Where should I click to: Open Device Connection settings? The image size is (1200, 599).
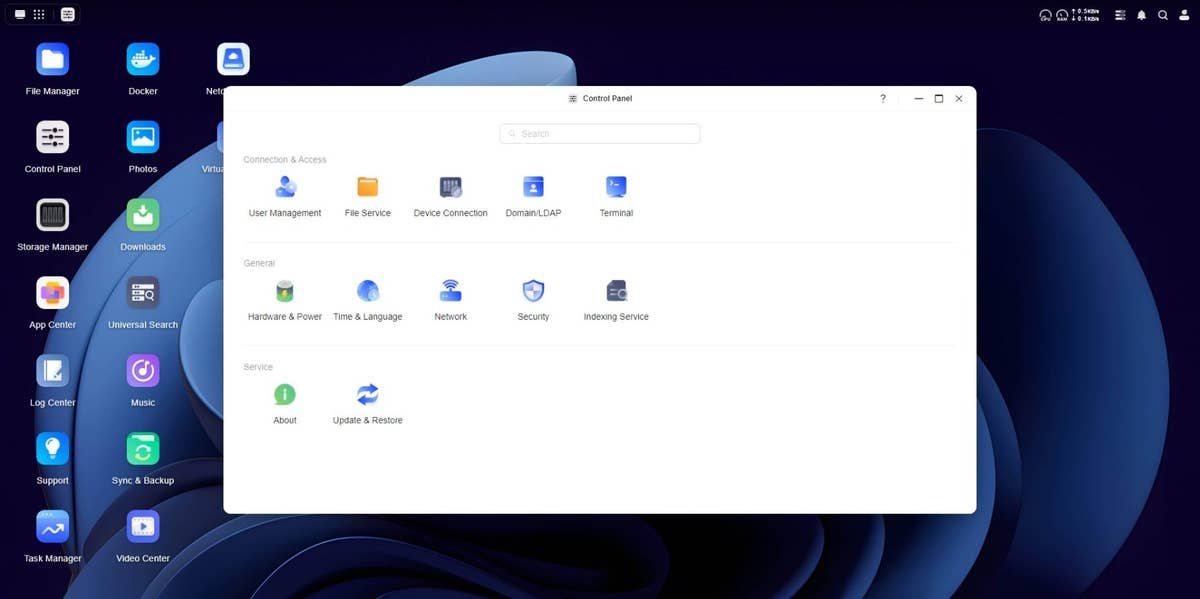[451, 188]
